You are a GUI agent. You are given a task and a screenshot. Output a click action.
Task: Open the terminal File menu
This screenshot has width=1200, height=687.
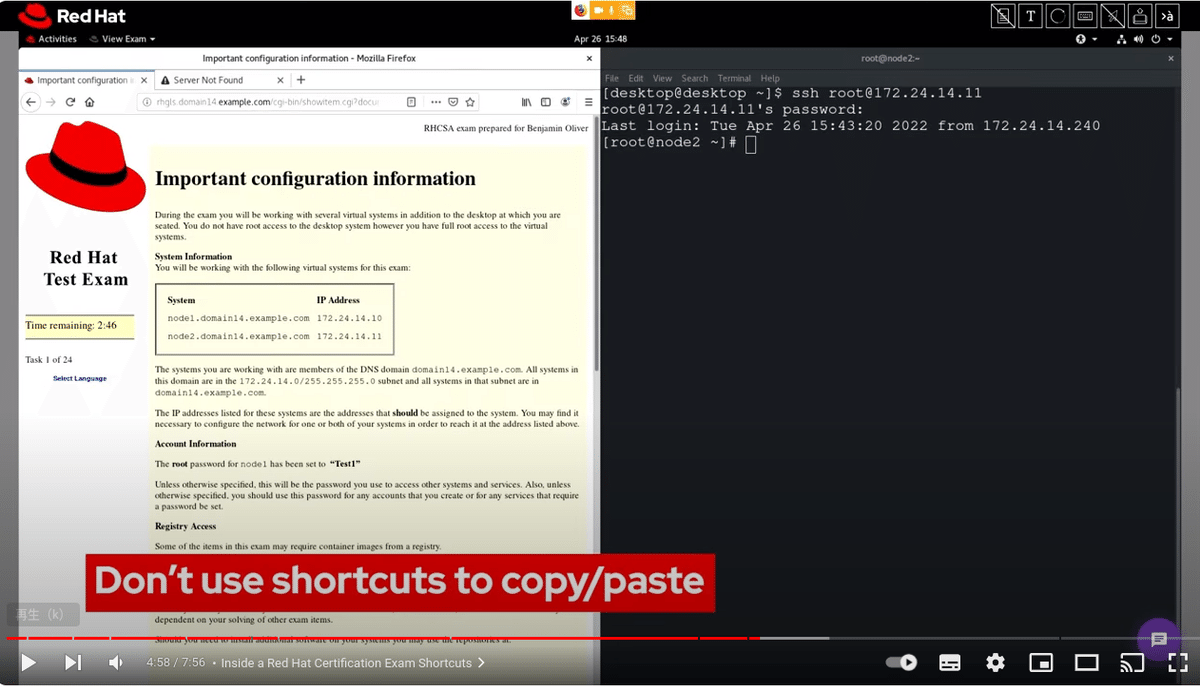coord(612,78)
